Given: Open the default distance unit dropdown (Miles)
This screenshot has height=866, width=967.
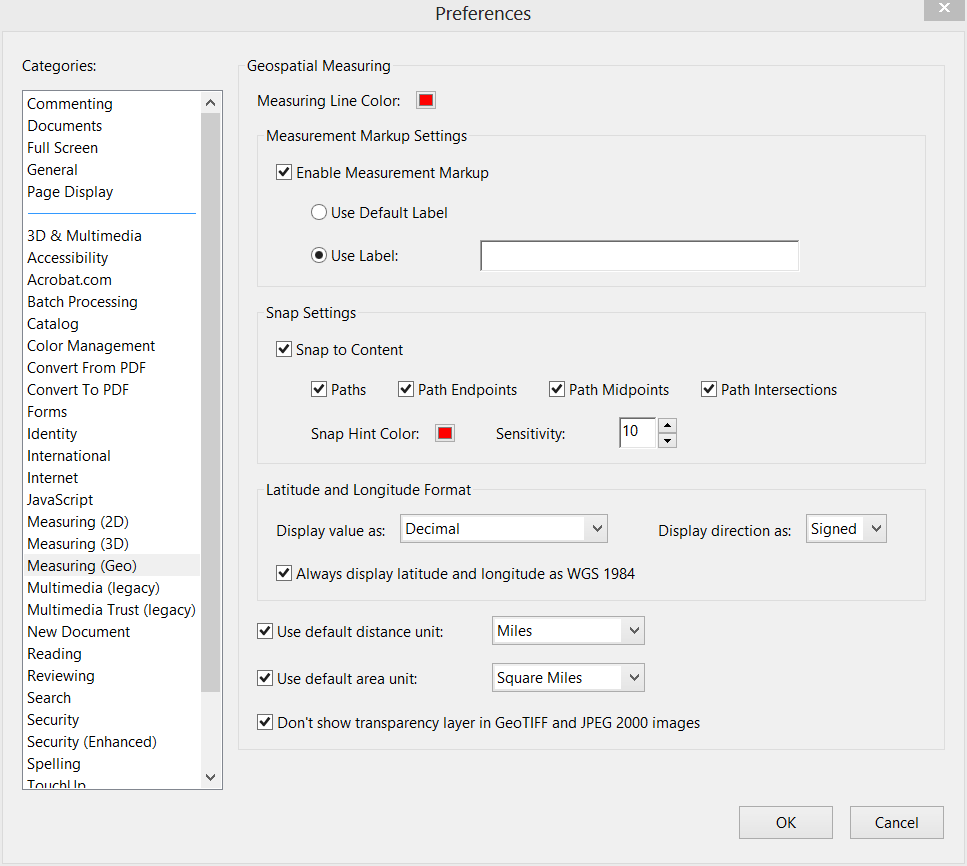Looking at the screenshot, I should (568, 630).
